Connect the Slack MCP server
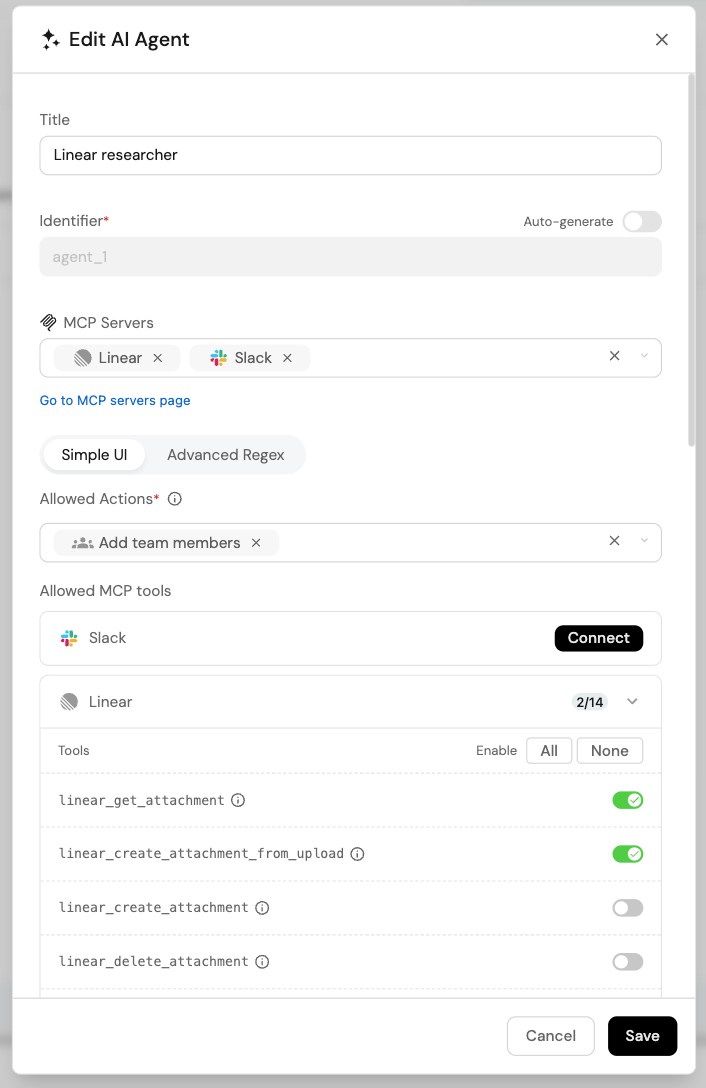This screenshot has width=706, height=1088. coord(598,638)
